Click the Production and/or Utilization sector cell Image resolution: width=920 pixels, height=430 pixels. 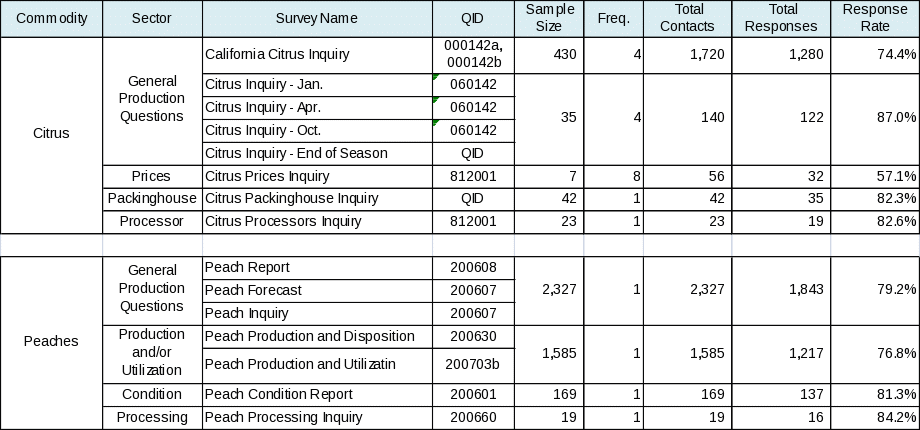coord(153,354)
